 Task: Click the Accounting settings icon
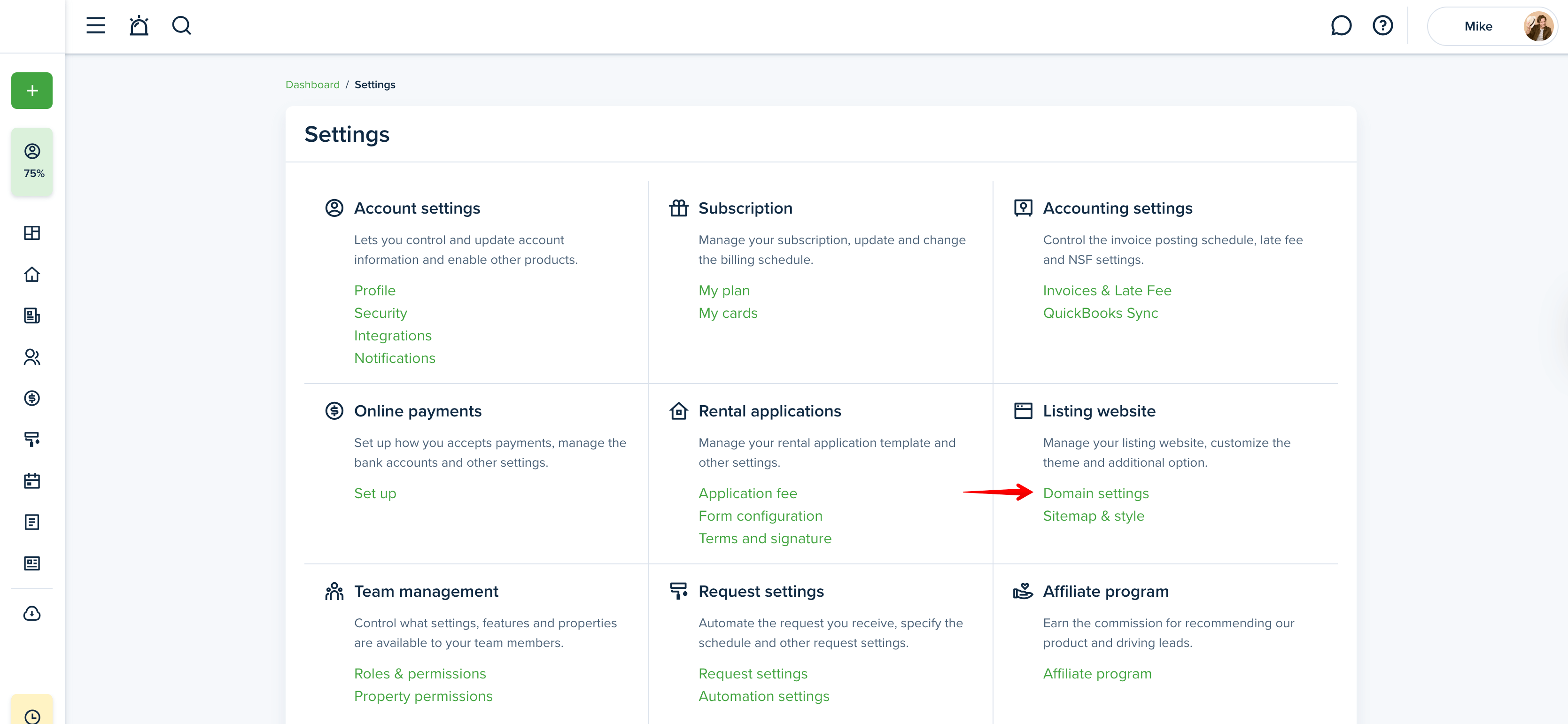coord(1023,208)
